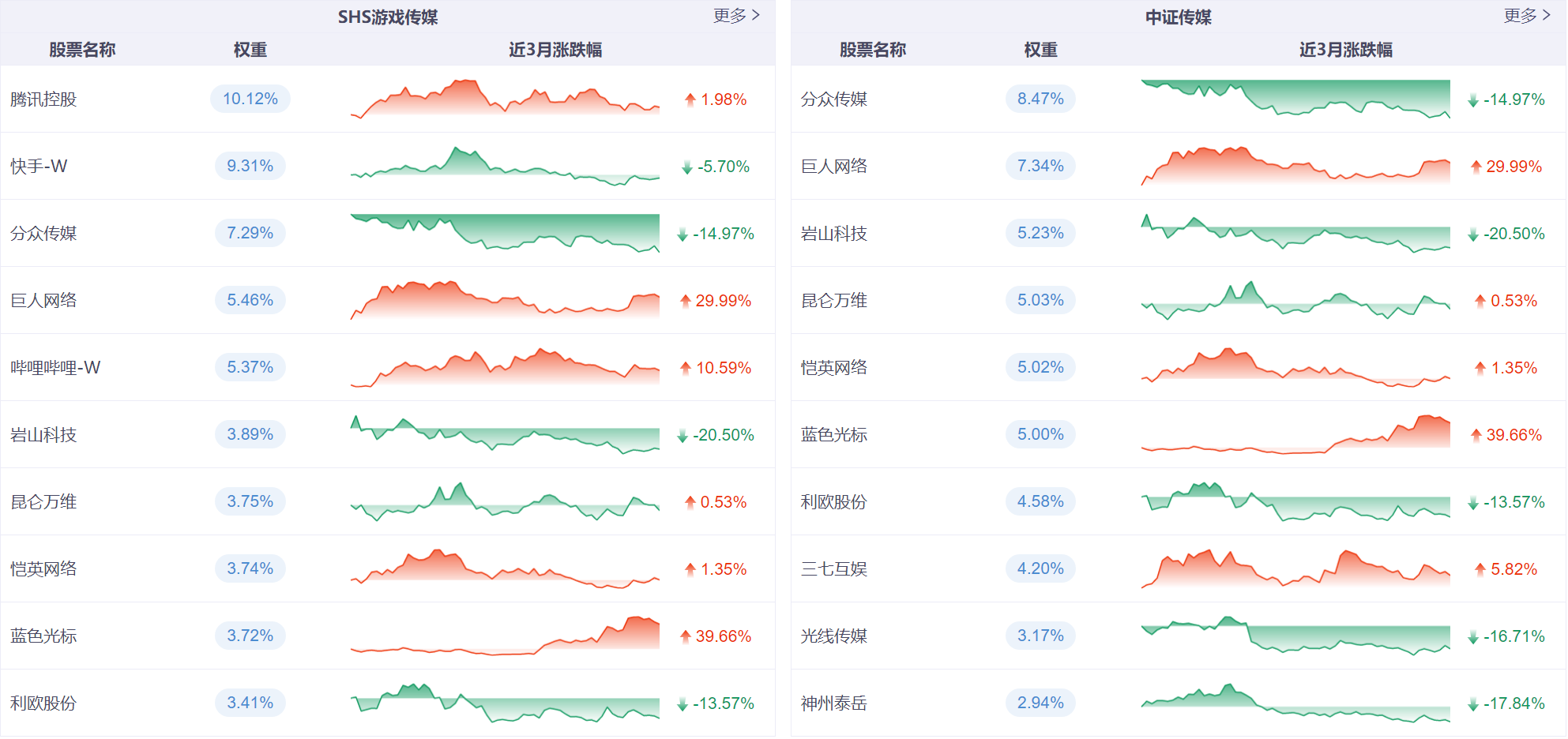Open 更多 link in 中证传媒 panel

1526,16
